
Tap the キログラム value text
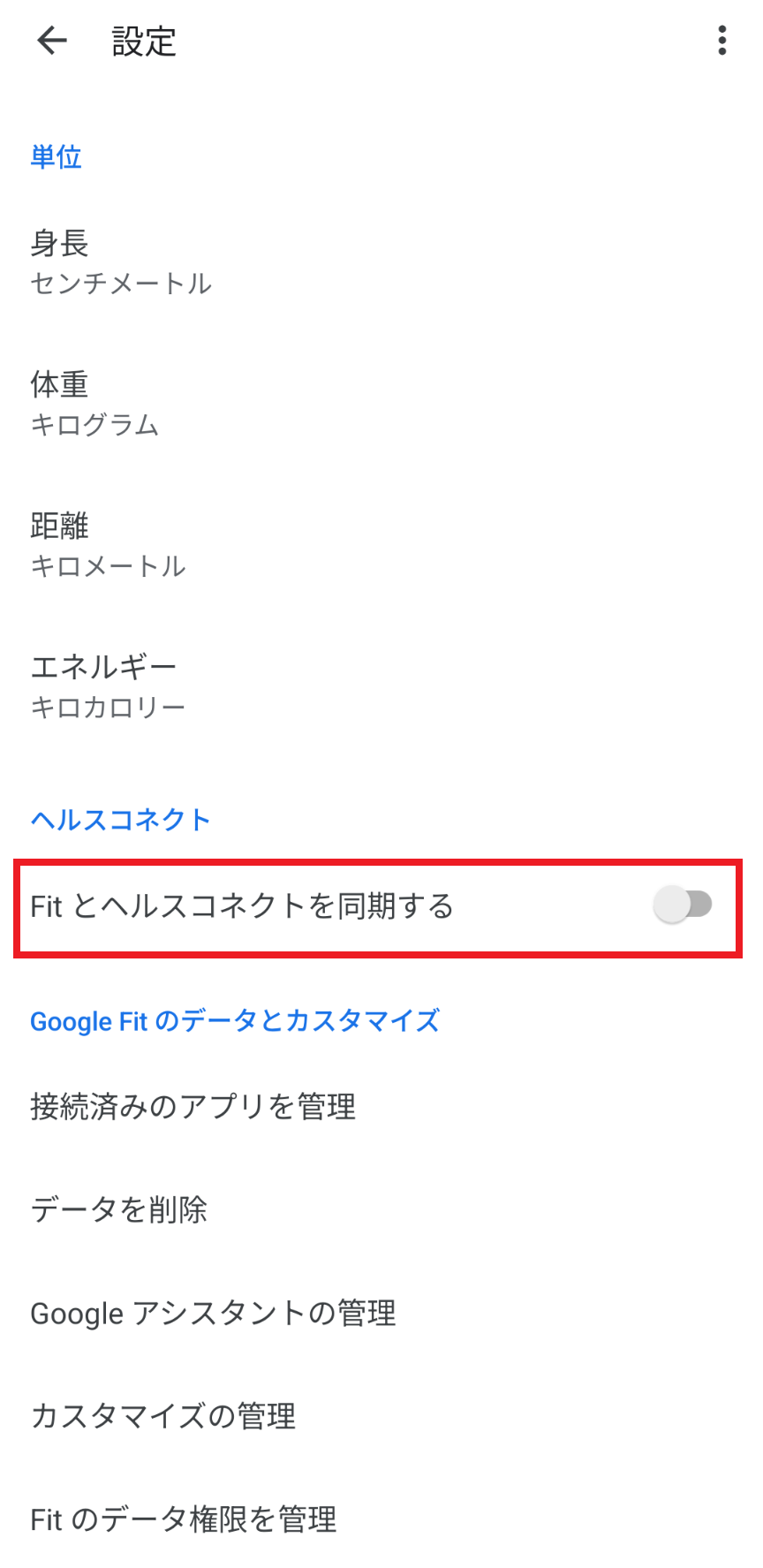(x=94, y=425)
